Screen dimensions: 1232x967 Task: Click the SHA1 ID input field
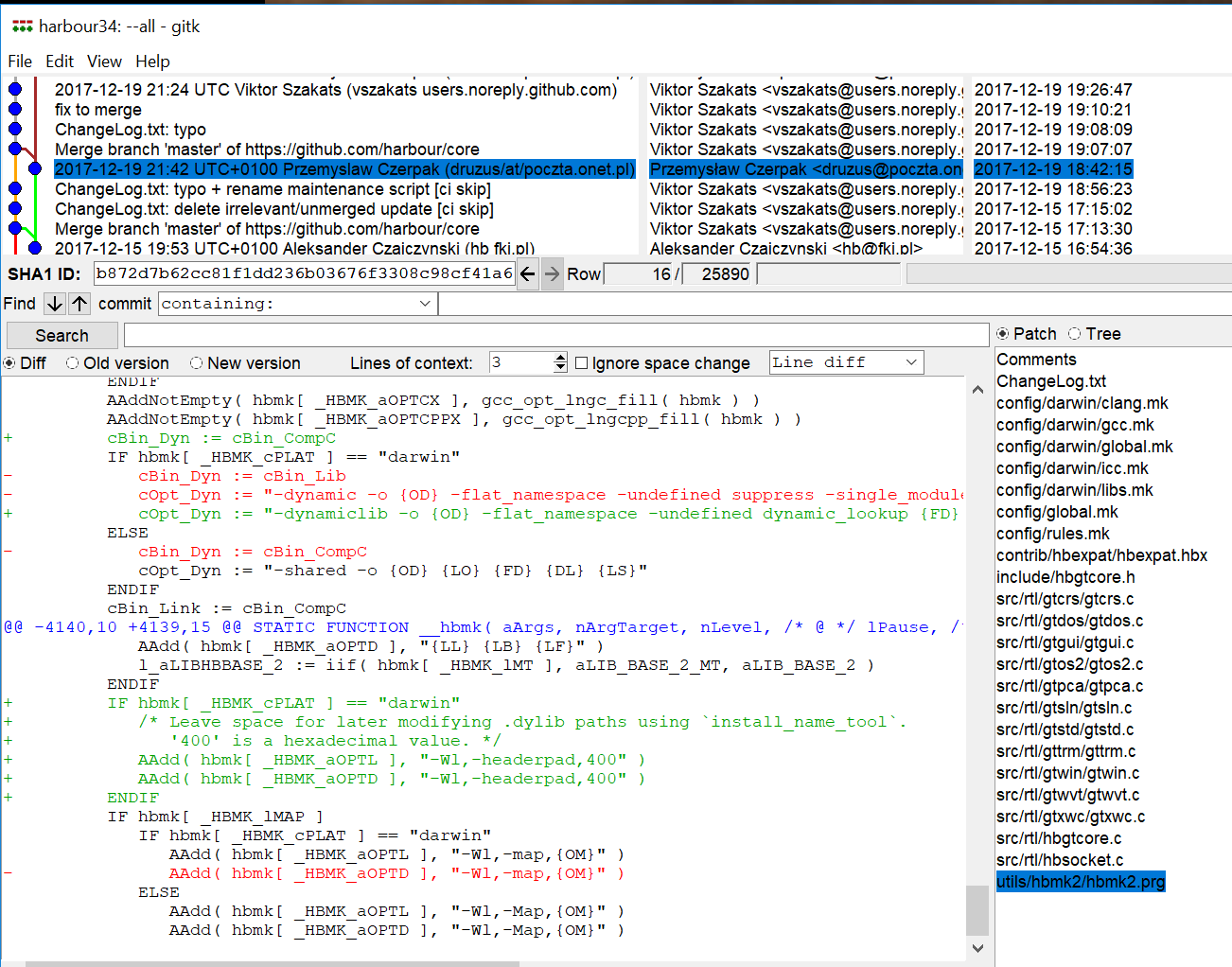[x=304, y=274]
